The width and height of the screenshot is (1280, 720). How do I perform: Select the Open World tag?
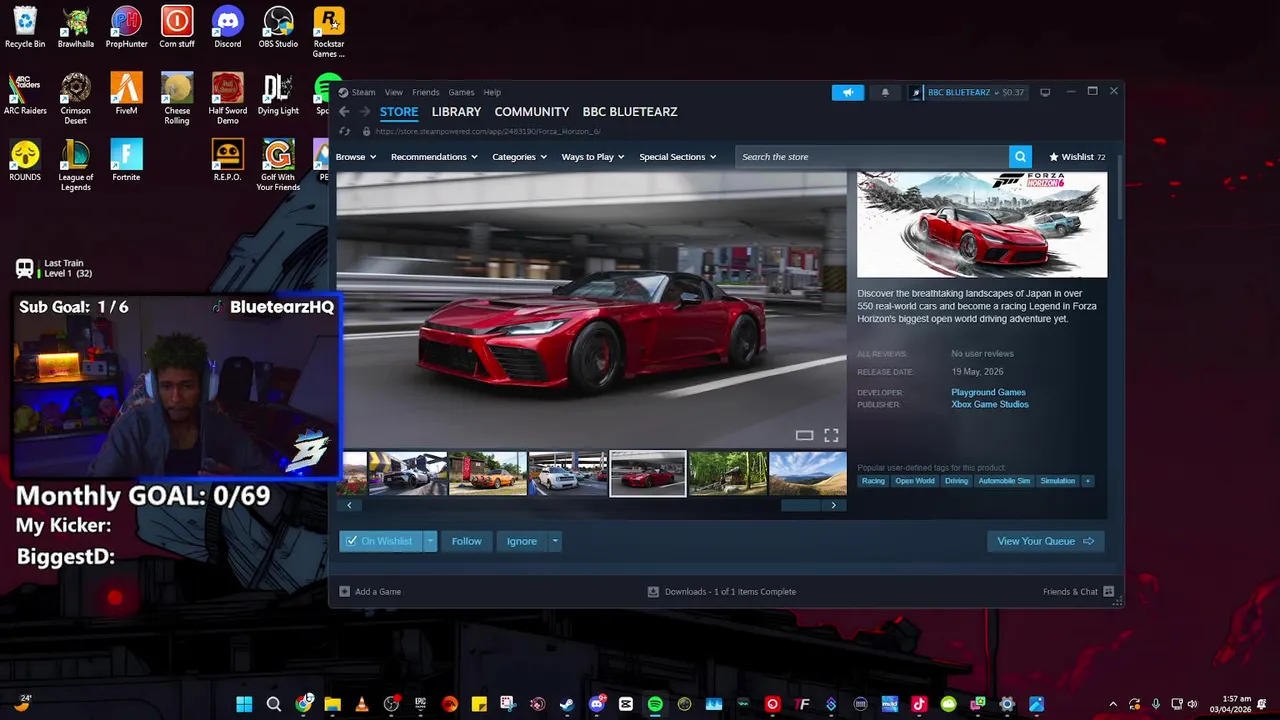pyautogui.click(x=915, y=481)
